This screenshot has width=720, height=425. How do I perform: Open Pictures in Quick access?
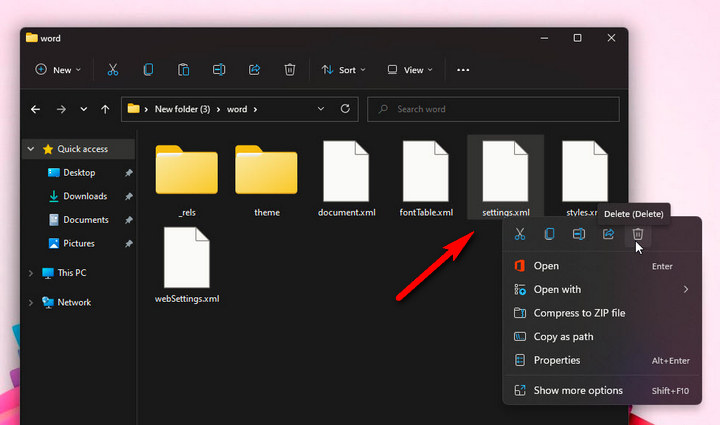(x=79, y=243)
